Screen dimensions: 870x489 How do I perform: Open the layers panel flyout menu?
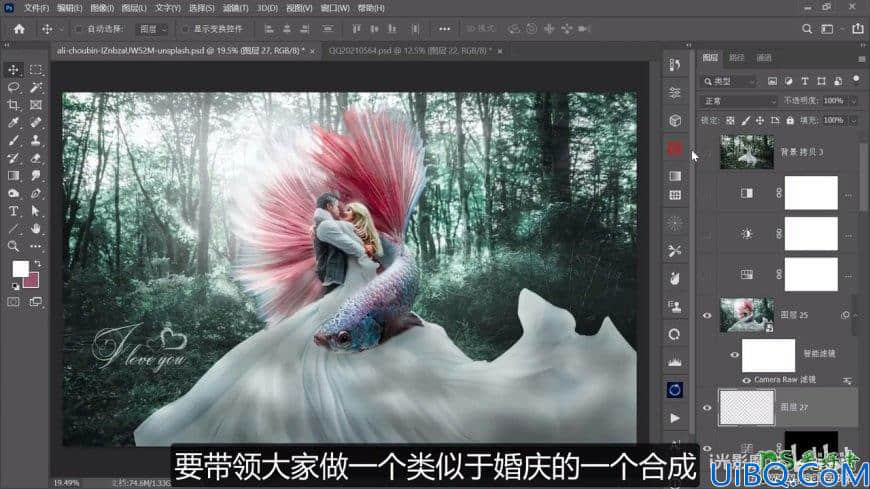[861, 58]
